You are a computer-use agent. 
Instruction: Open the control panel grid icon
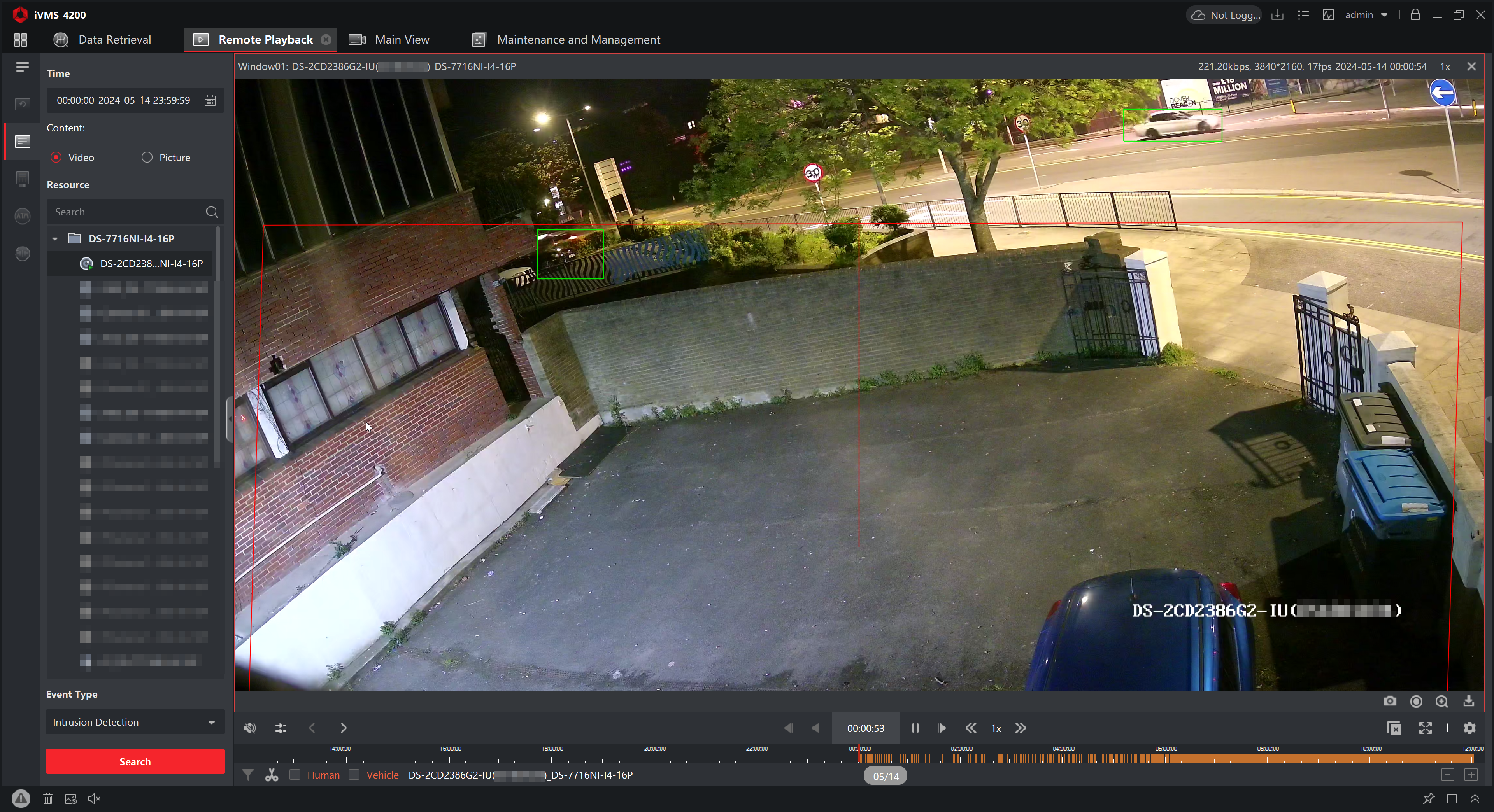pyautogui.click(x=20, y=39)
